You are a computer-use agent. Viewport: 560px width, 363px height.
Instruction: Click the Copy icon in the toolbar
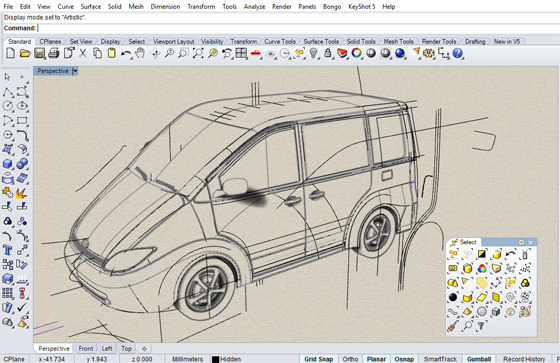click(97, 54)
